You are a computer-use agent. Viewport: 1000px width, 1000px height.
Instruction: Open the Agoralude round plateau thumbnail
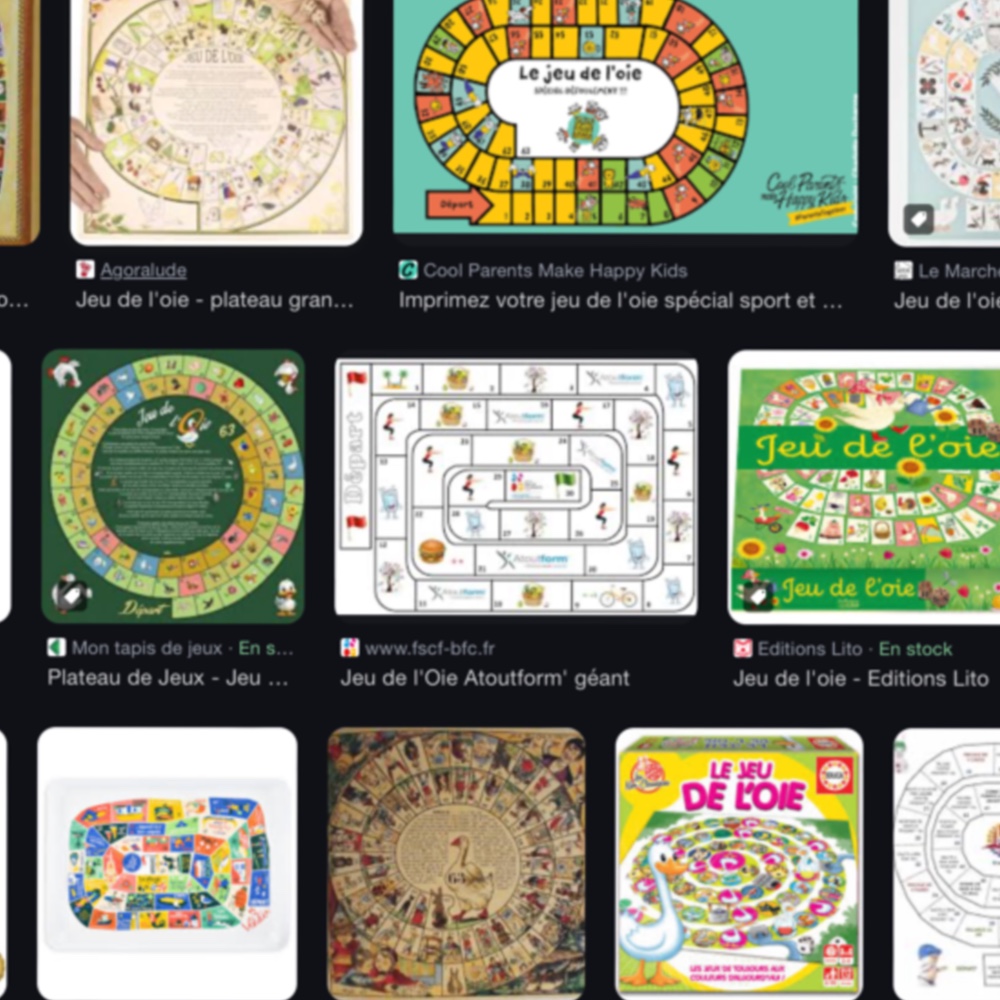pyautogui.click(x=216, y=121)
